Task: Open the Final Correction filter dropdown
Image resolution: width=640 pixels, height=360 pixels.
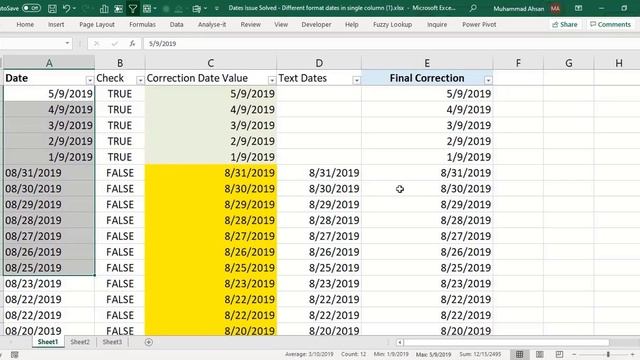Action: (x=488, y=80)
